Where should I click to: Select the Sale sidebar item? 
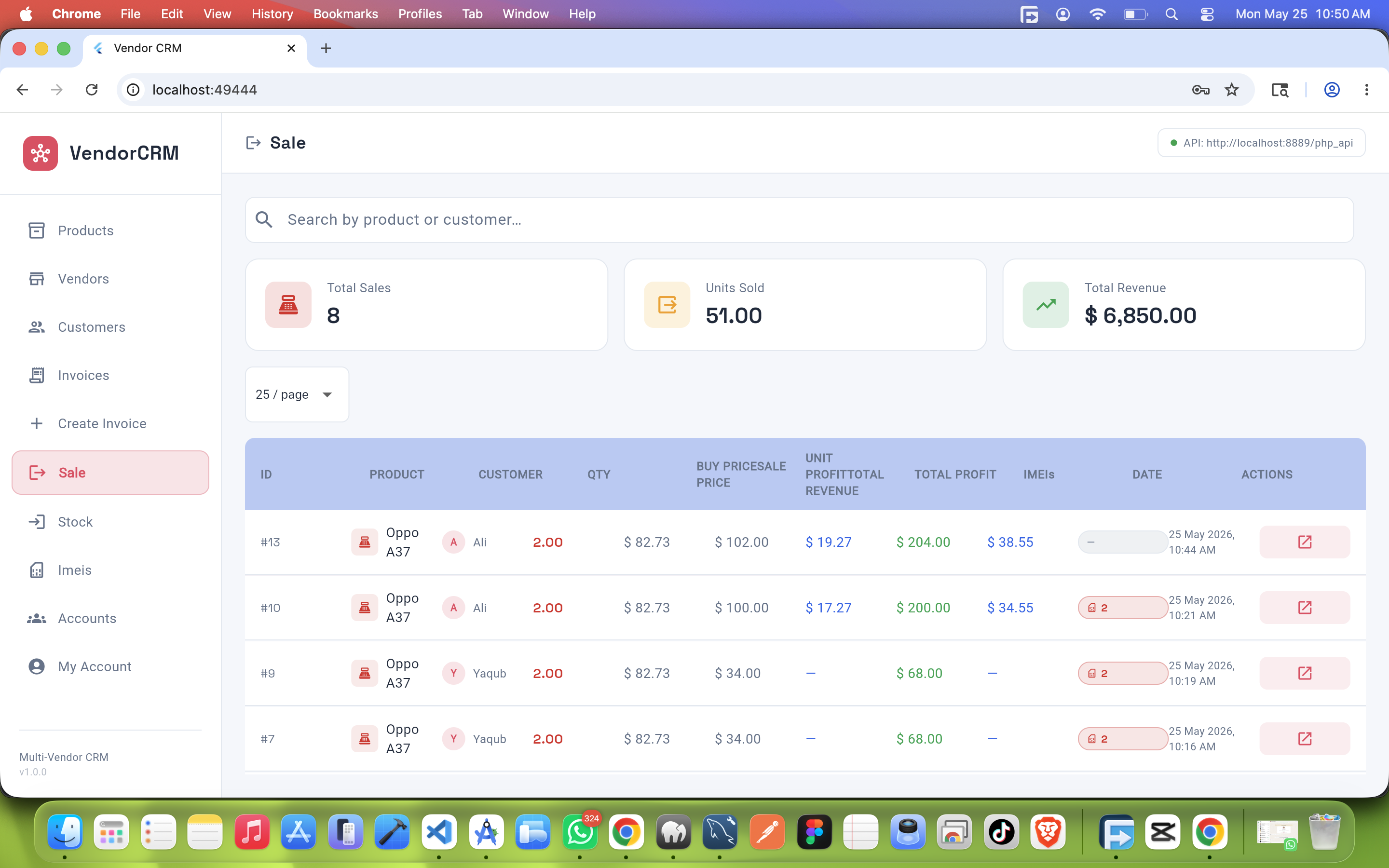(x=110, y=473)
